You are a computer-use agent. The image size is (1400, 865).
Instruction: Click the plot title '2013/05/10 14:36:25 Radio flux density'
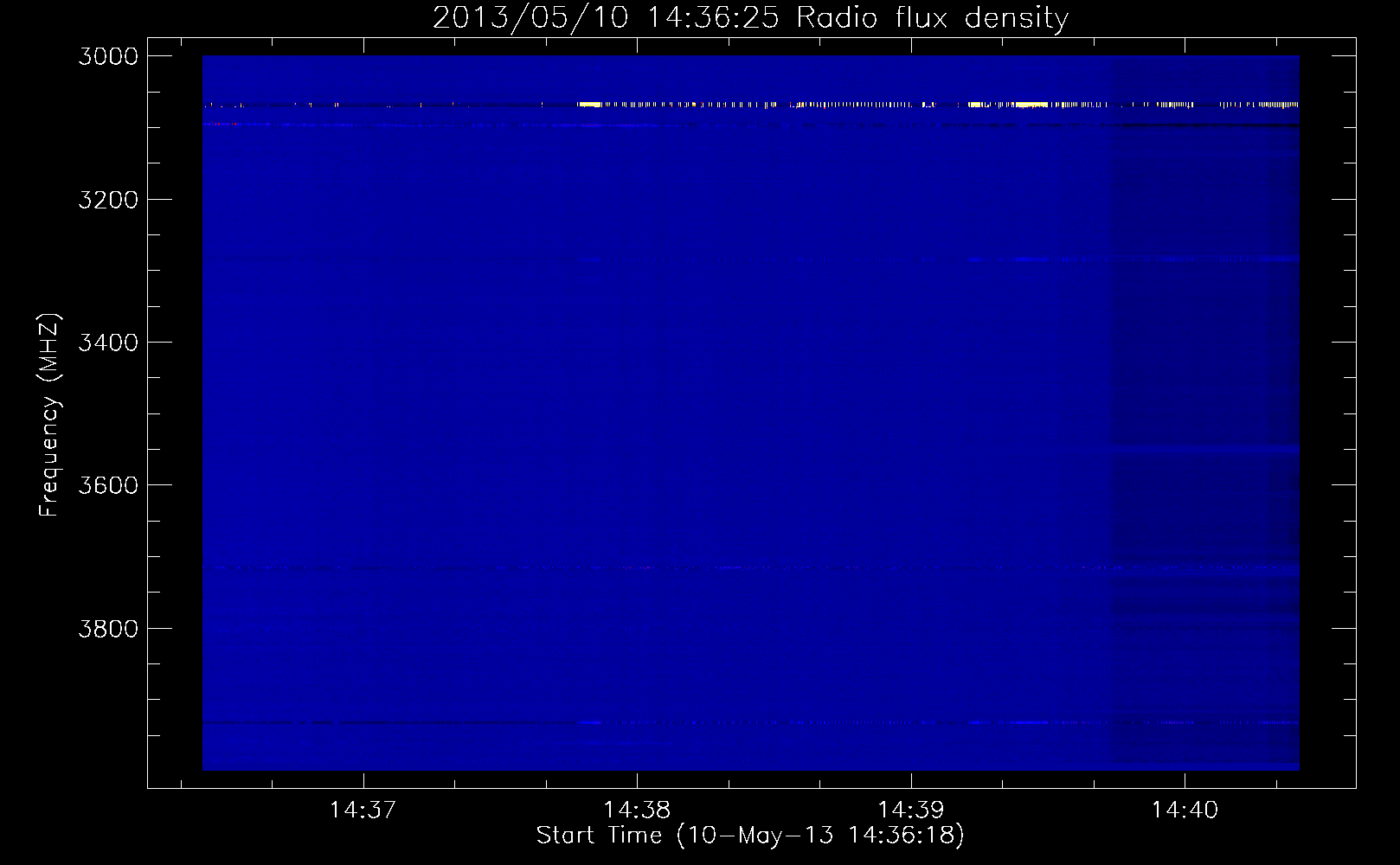click(x=750, y=17)
